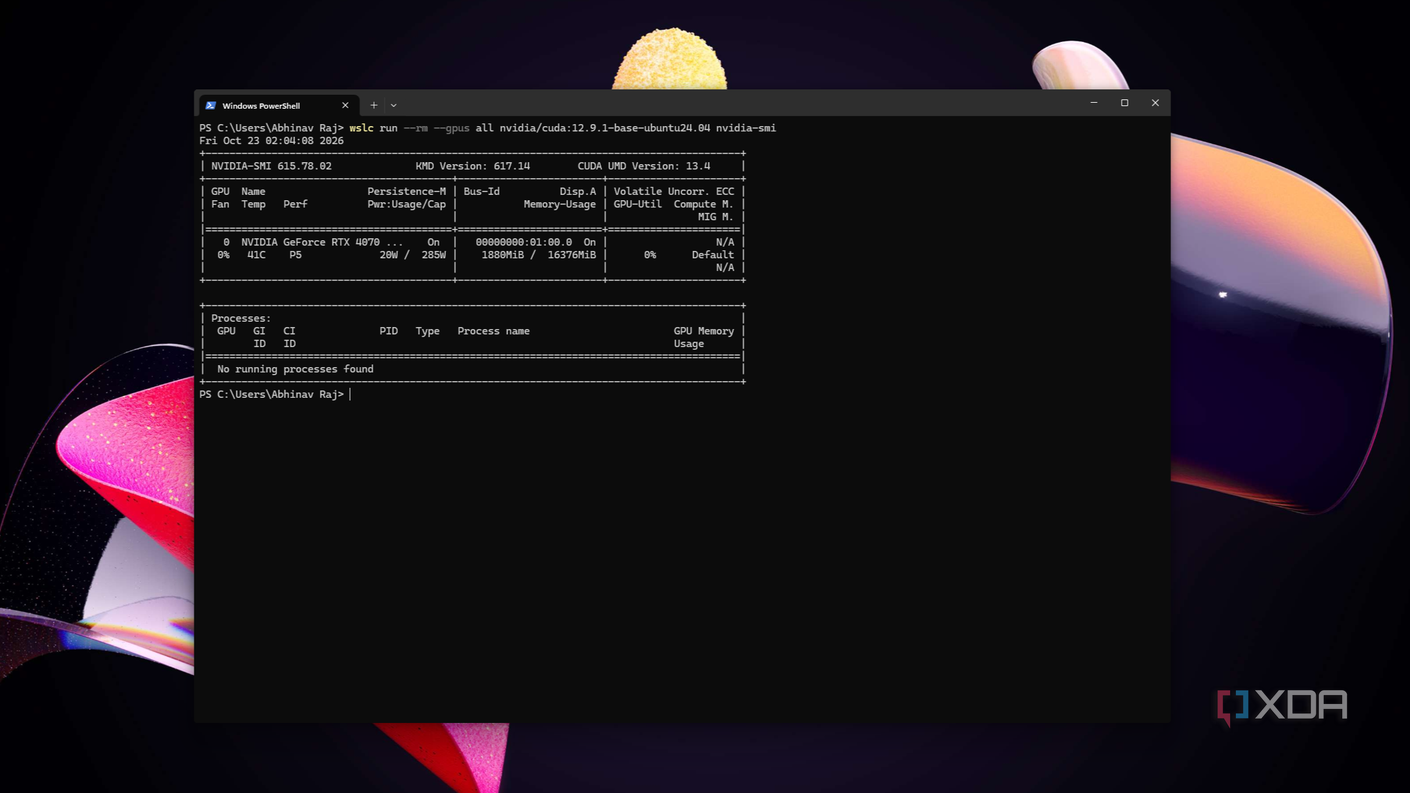
Task: Click the "Persistence-M" column header
Action: coord(407,192)
